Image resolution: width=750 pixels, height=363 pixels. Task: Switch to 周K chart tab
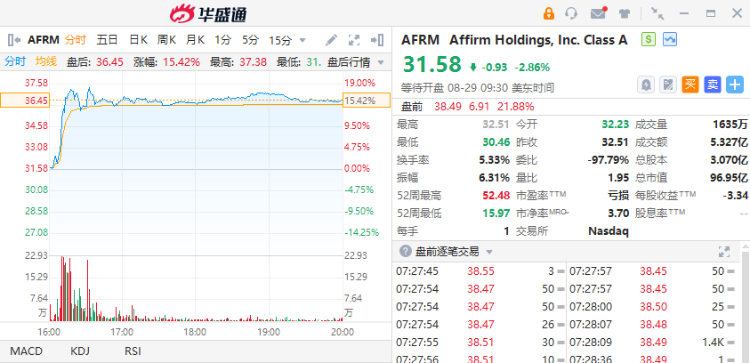click(x=166, y=40)
